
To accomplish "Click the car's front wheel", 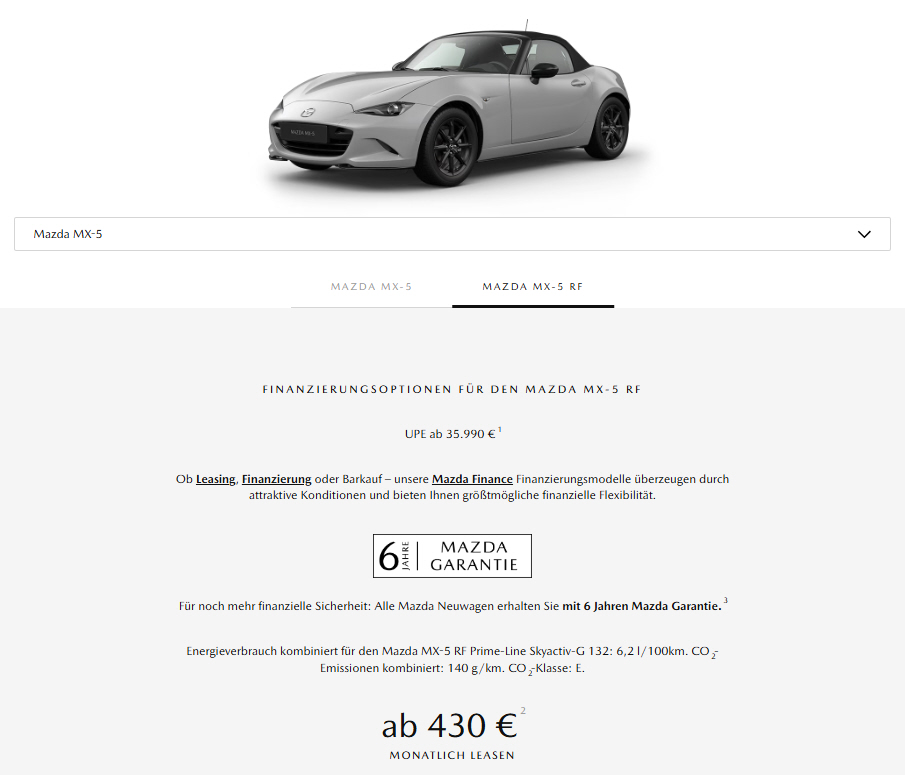I will point(450,145).
